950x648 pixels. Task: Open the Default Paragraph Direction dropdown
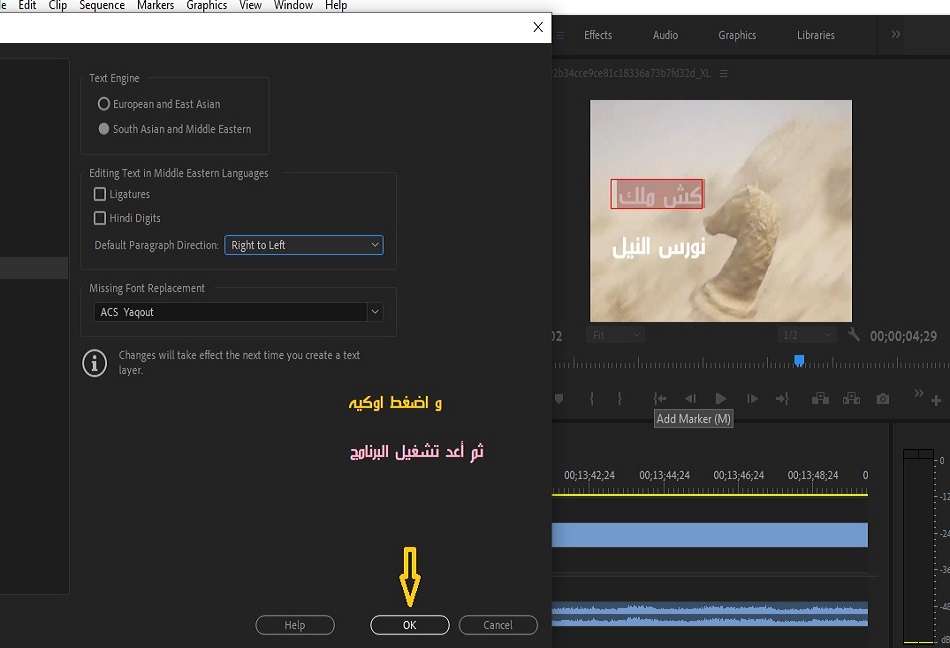click(303, 245)
